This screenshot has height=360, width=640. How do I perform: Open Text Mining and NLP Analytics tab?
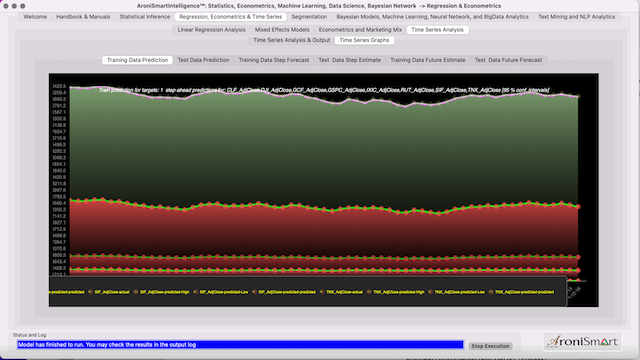point(576,17)
